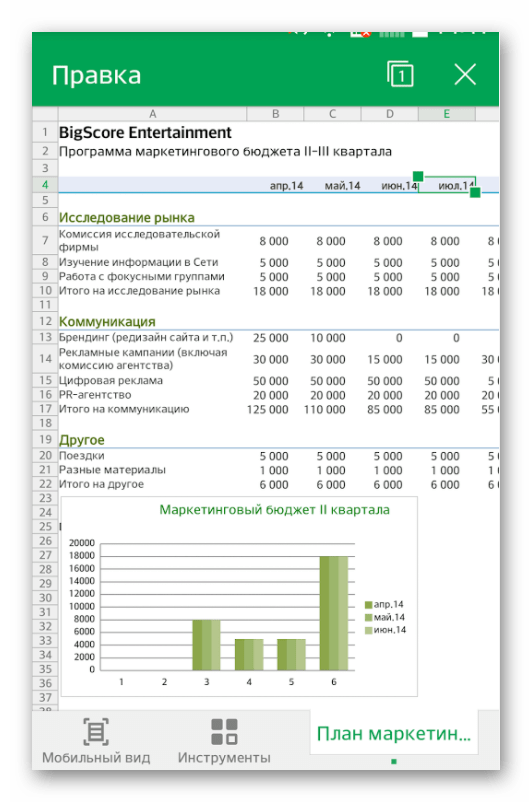
Task: Click the май.14 legend entry
Action: pyautogui.click(x=385, y=617)
